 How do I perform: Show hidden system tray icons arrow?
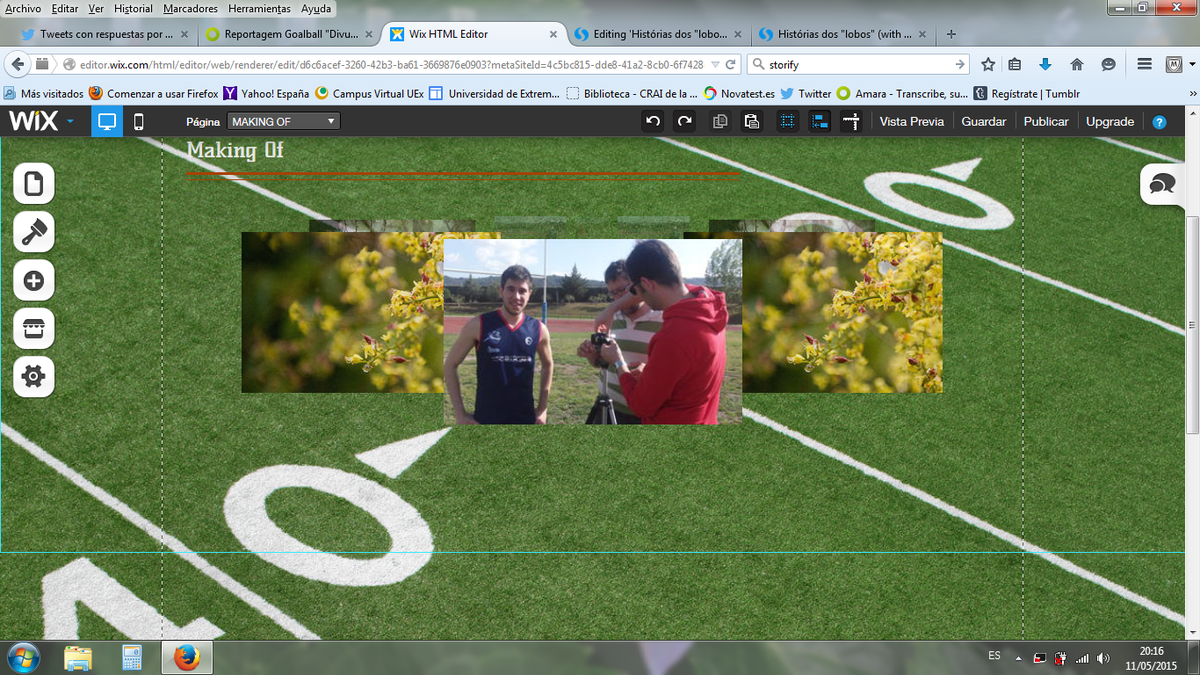tap(1019, 658)
